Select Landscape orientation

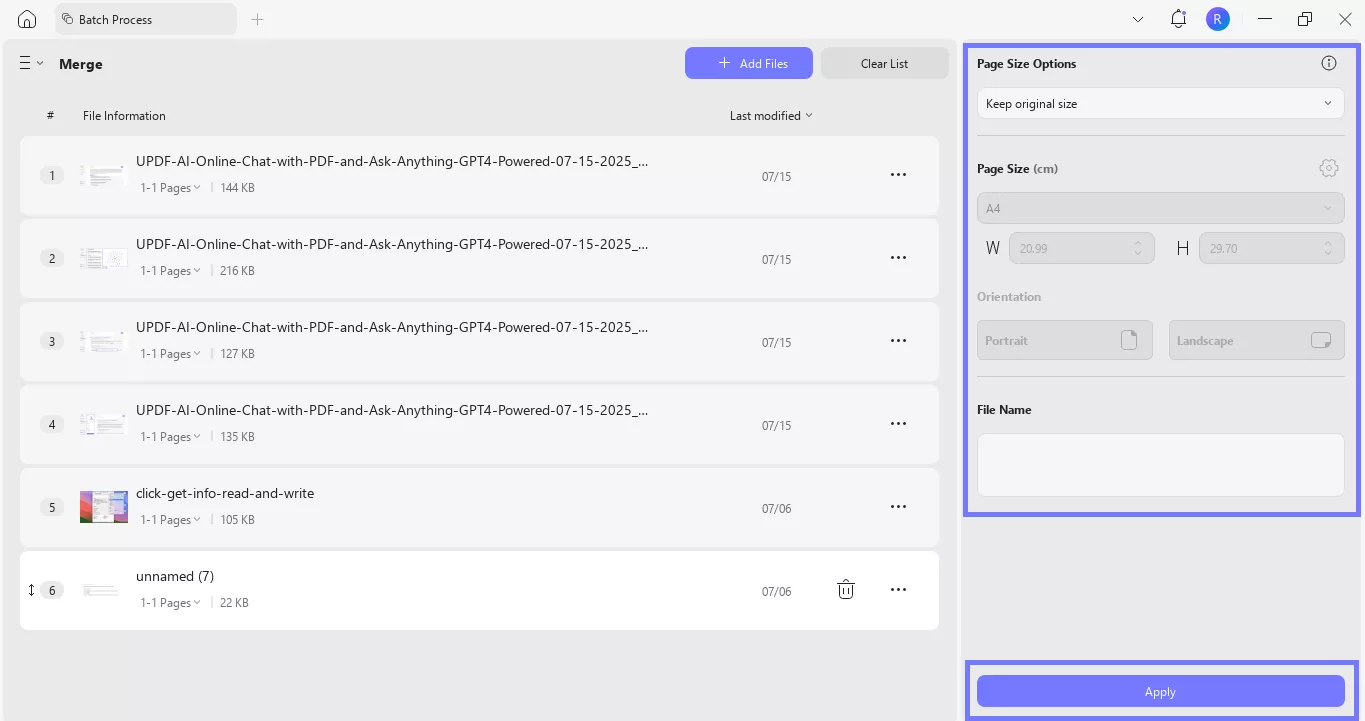click(1256, 339)
